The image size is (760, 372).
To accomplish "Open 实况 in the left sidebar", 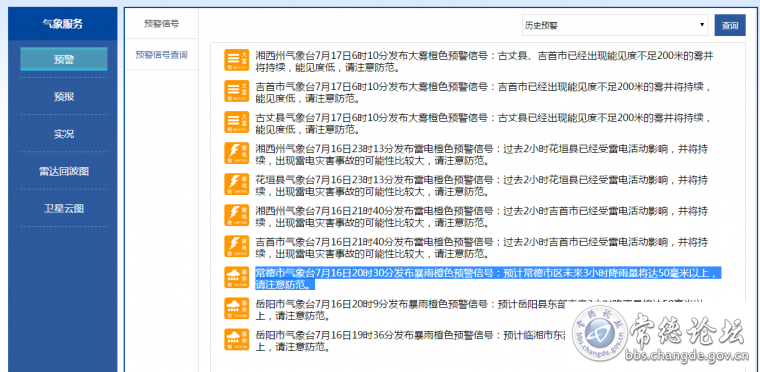I will (64, 134).
